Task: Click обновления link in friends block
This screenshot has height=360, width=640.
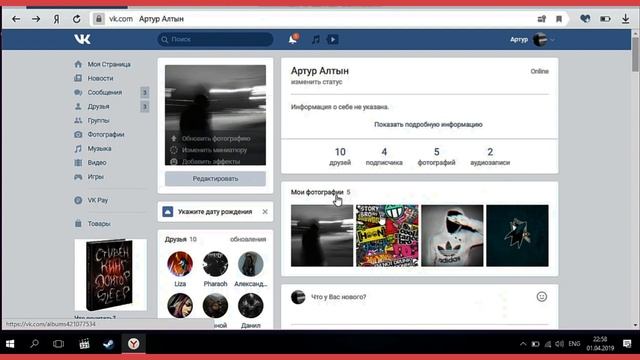Action: point(248,239)
